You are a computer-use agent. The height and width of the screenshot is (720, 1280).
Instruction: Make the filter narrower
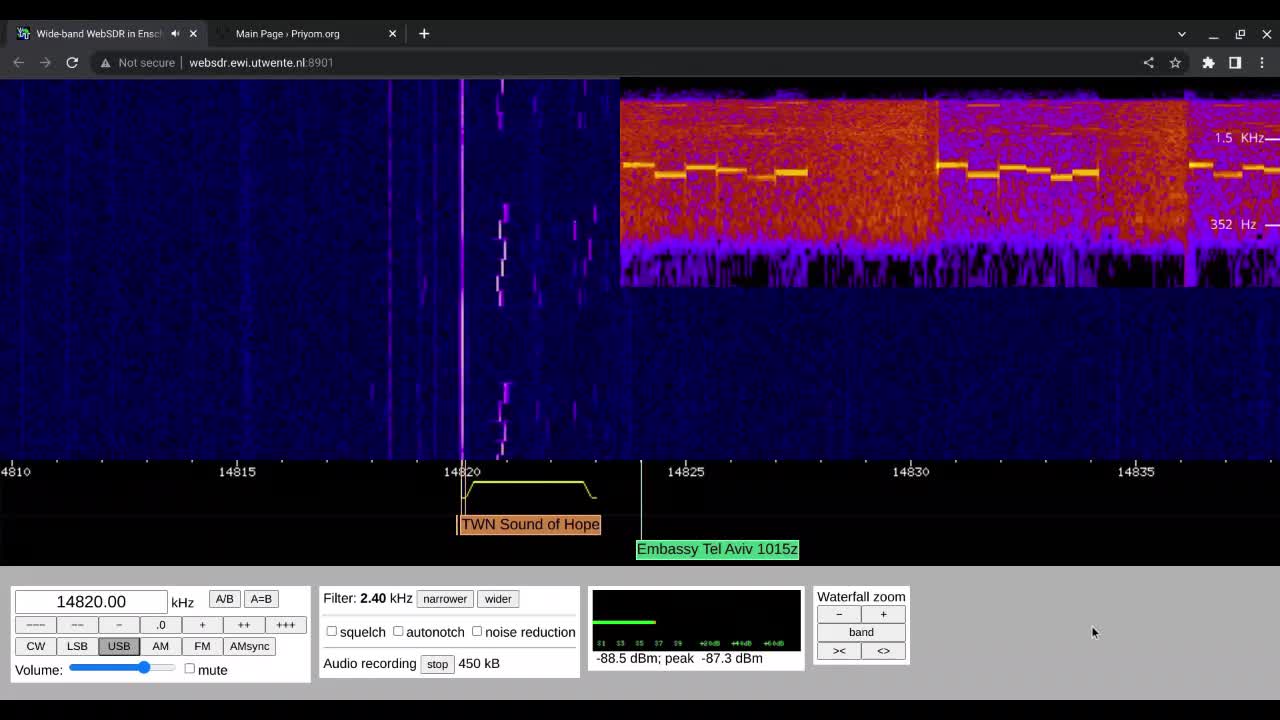coord(445,599)
